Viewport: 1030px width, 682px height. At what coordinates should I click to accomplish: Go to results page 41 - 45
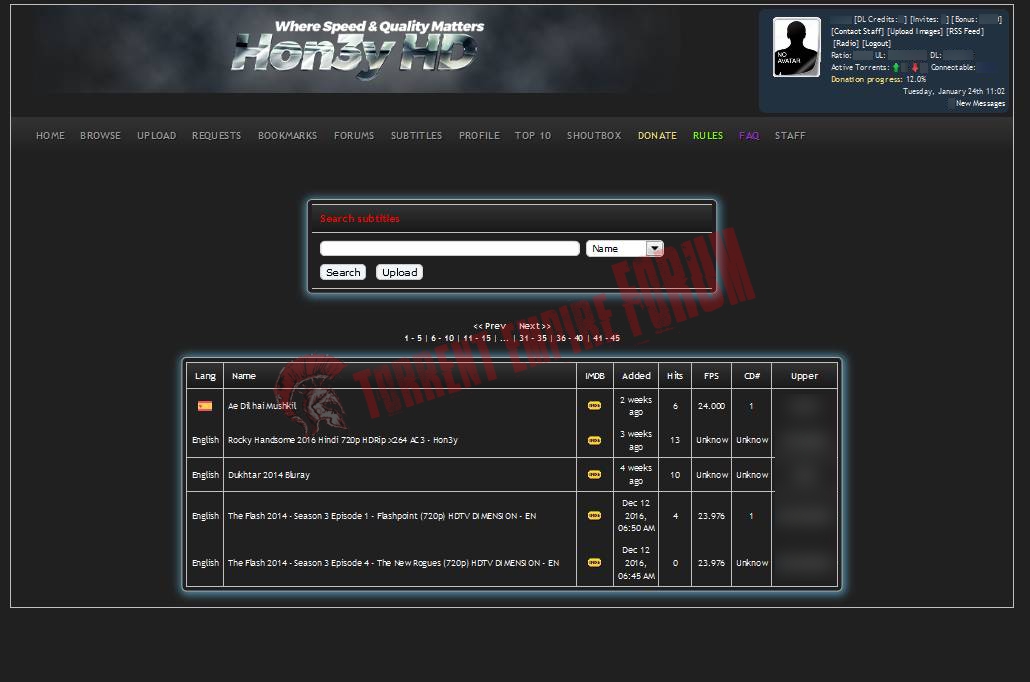tap(606, 338)
